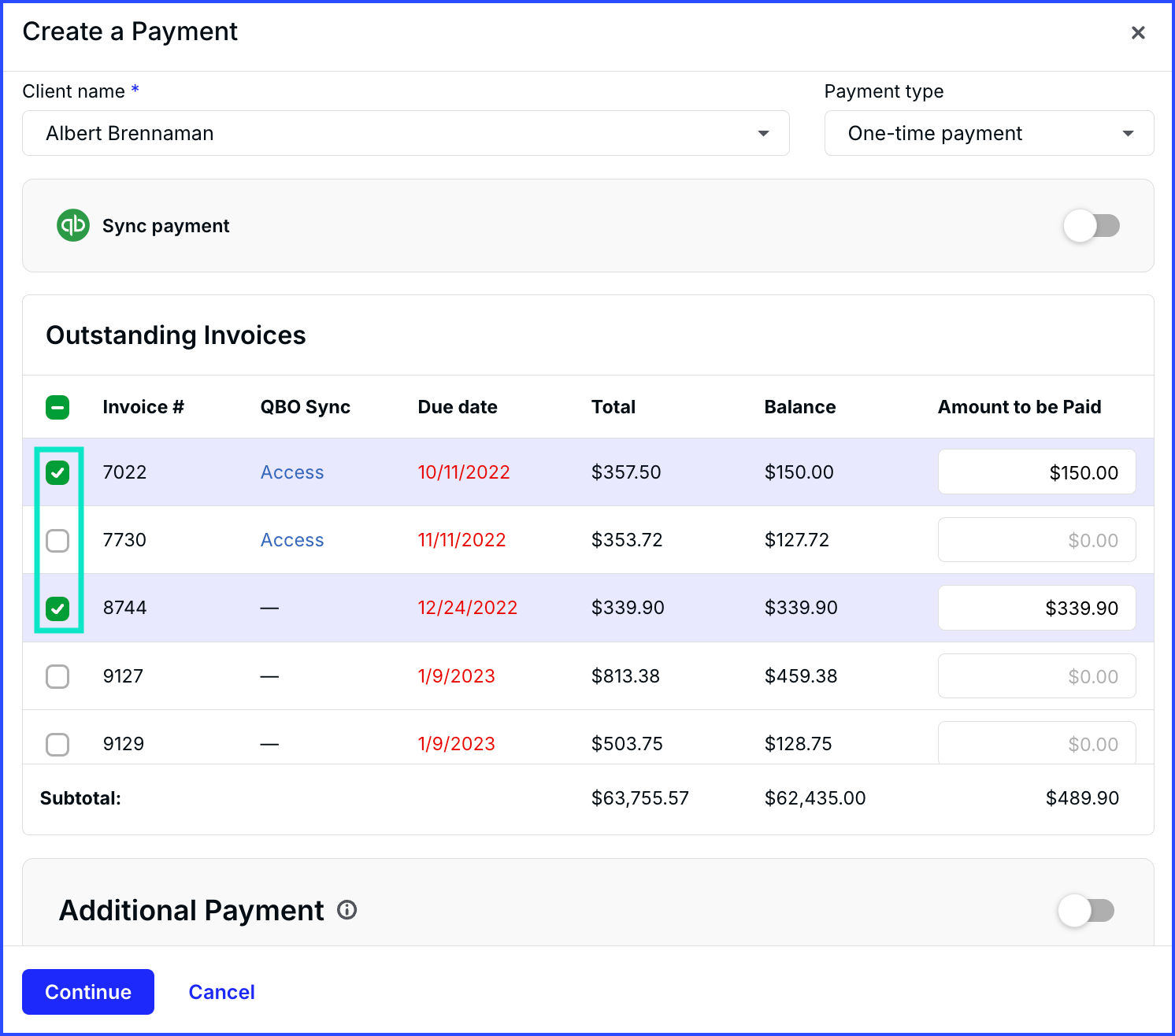Click the QuickBooks logo icon
This screenshot has width=1175, height=1036.
[73, 225]
